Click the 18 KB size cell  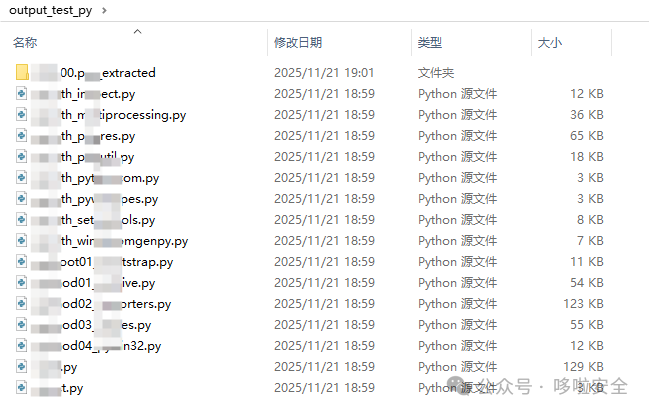[587, 157]
